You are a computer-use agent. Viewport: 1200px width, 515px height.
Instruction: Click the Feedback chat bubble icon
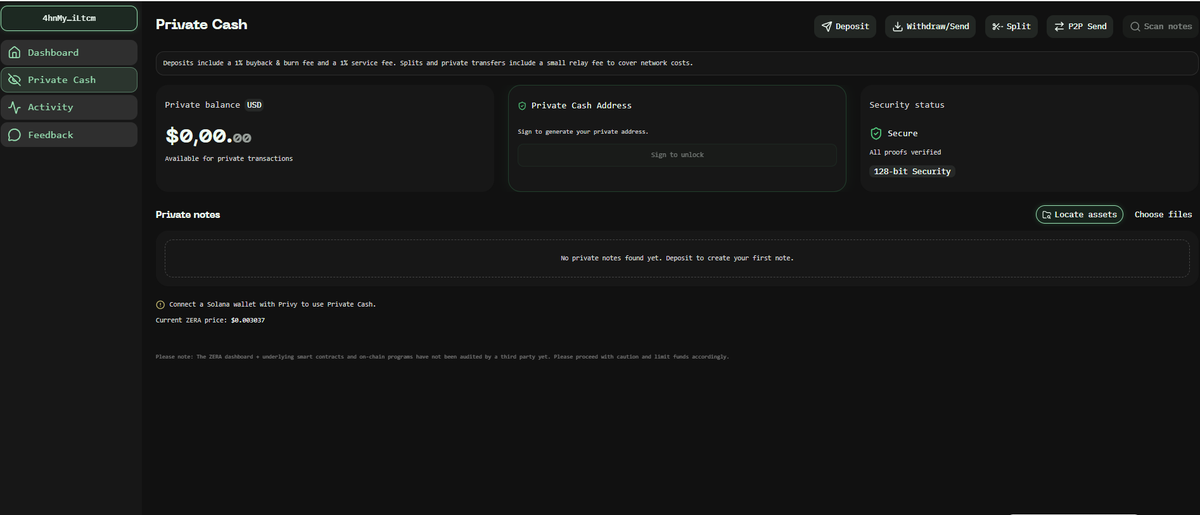pos(14,135)
